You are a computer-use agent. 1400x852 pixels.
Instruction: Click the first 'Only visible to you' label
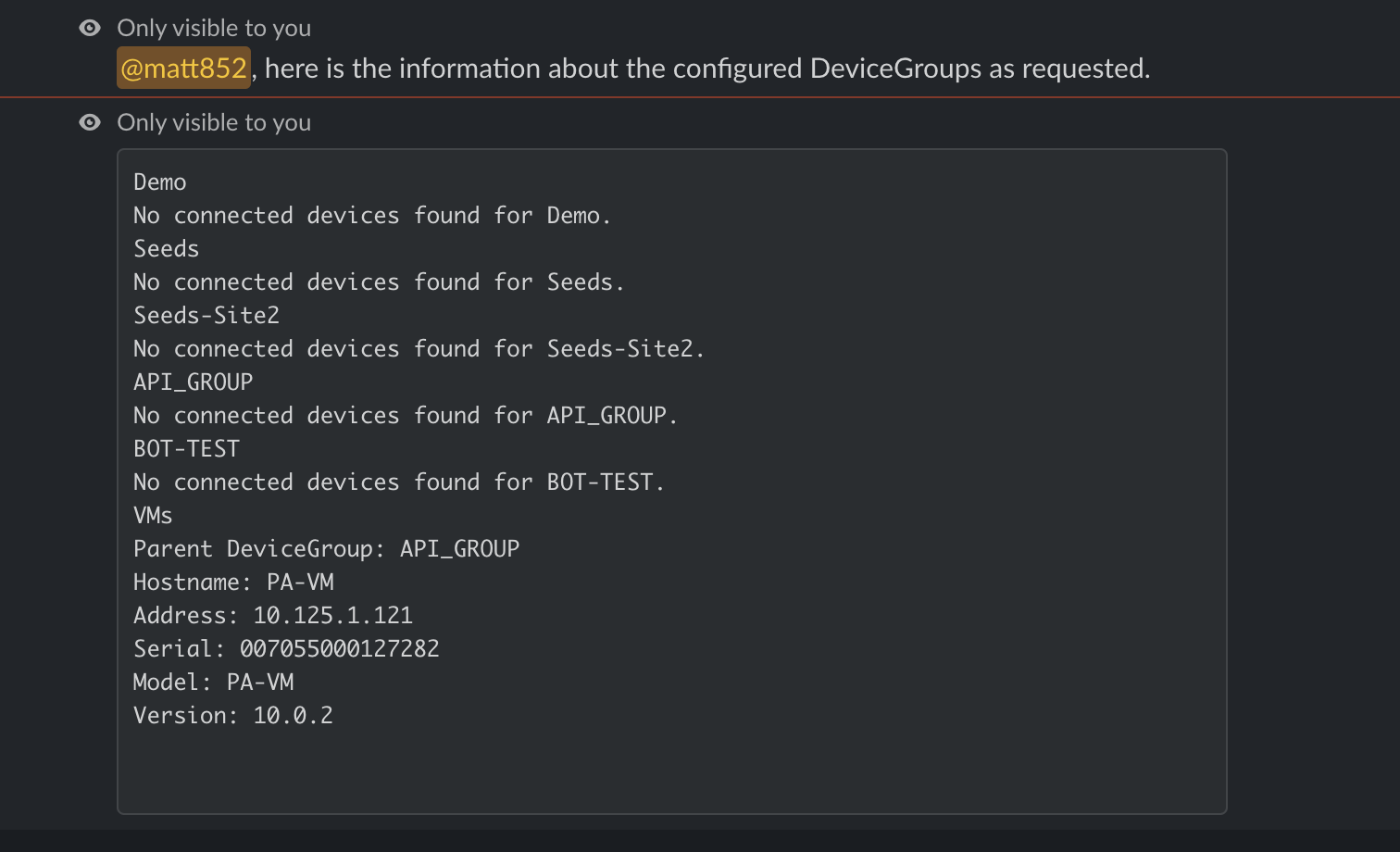[x=214, y=28]
